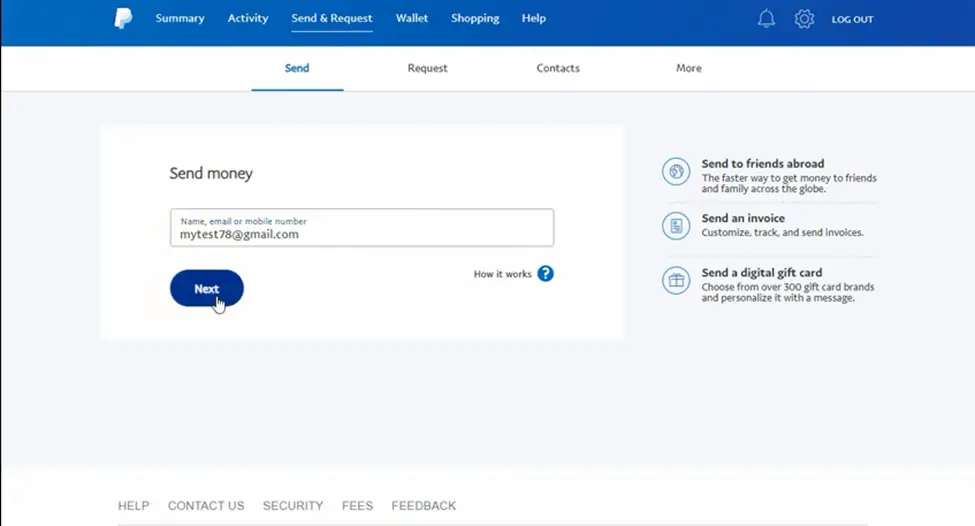The width and height of the screenshot is (975, 526).
Task: Open the Shopping menu item
Action: click(x=475, y=18)
